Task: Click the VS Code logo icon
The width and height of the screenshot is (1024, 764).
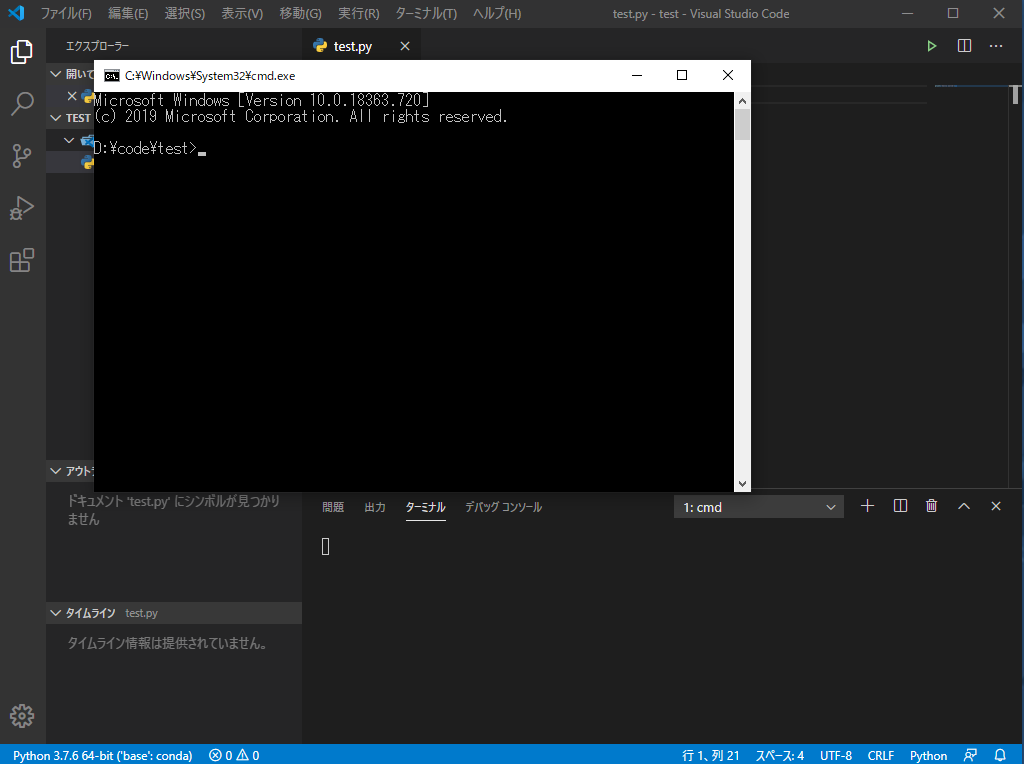Action: [x=16, y=13]
